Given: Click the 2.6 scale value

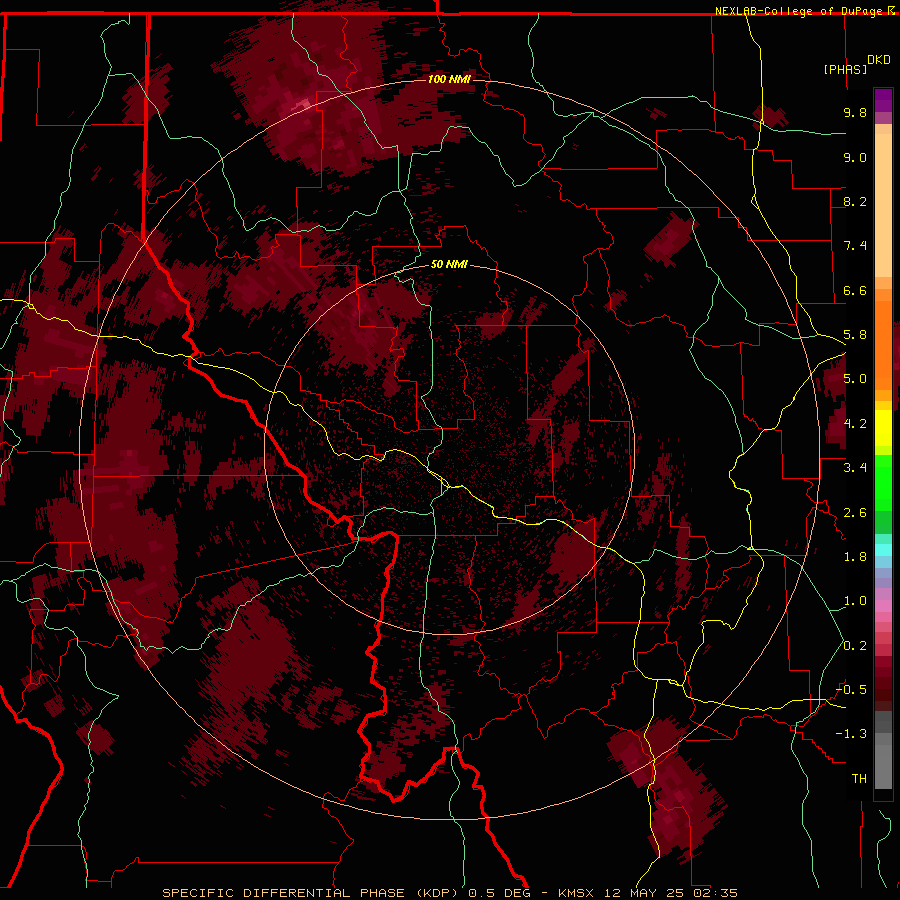Looking at the screenshot, I should click(x=855, y=513).
